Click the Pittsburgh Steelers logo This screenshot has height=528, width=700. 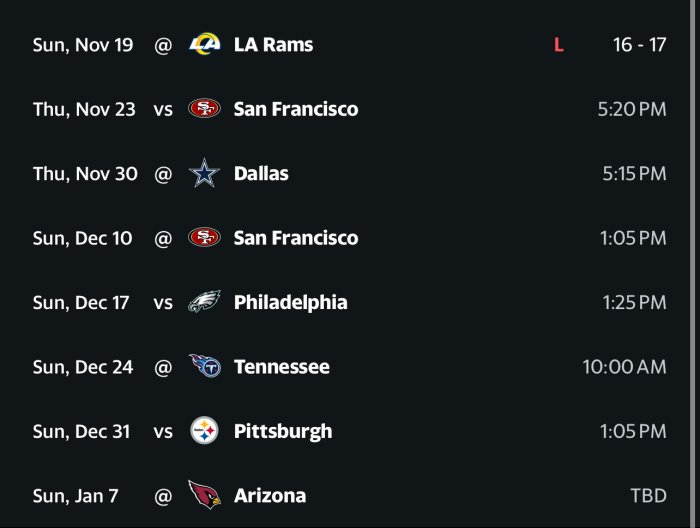[204, 431]
